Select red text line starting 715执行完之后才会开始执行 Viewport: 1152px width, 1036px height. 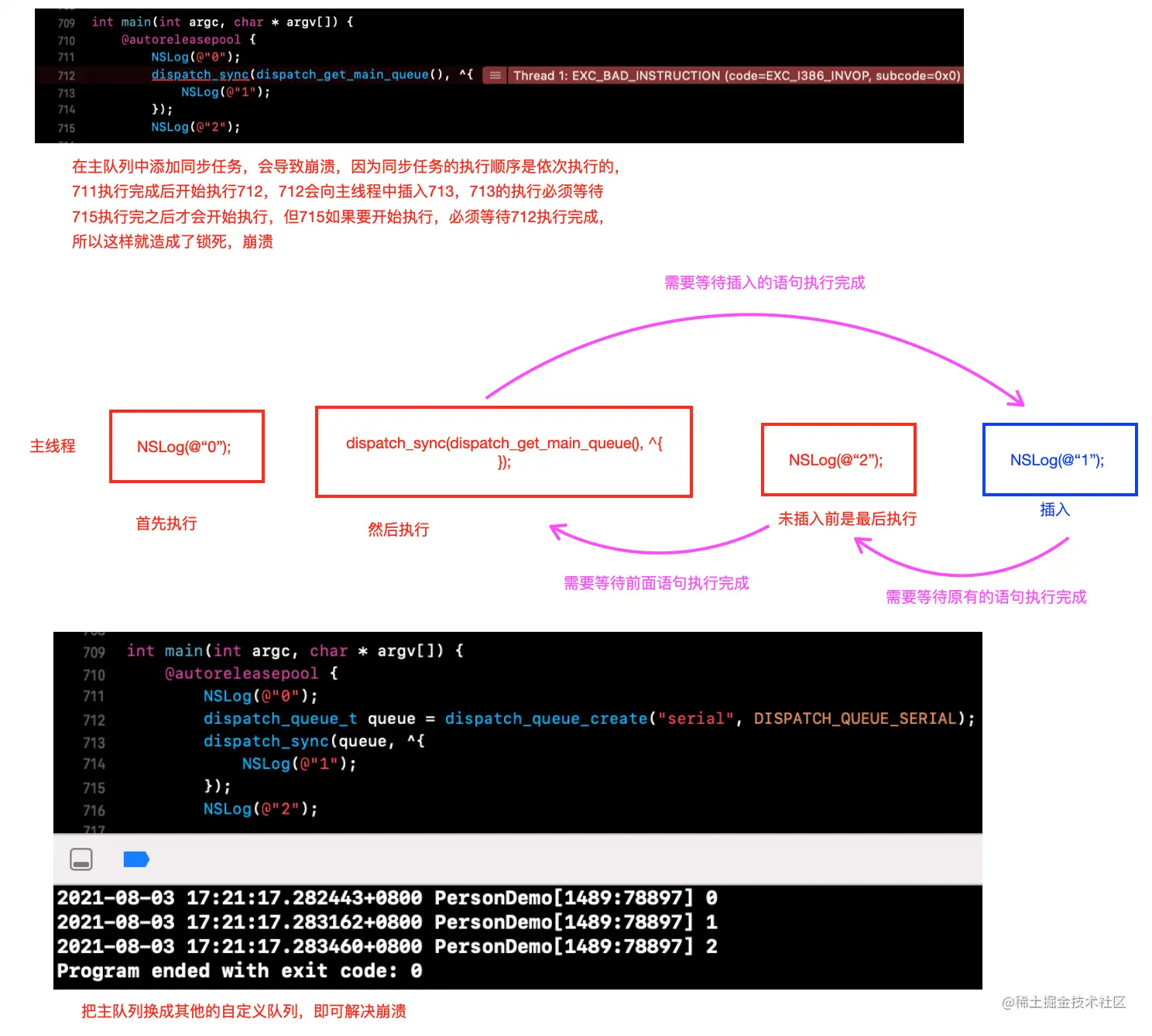point(338,217)
